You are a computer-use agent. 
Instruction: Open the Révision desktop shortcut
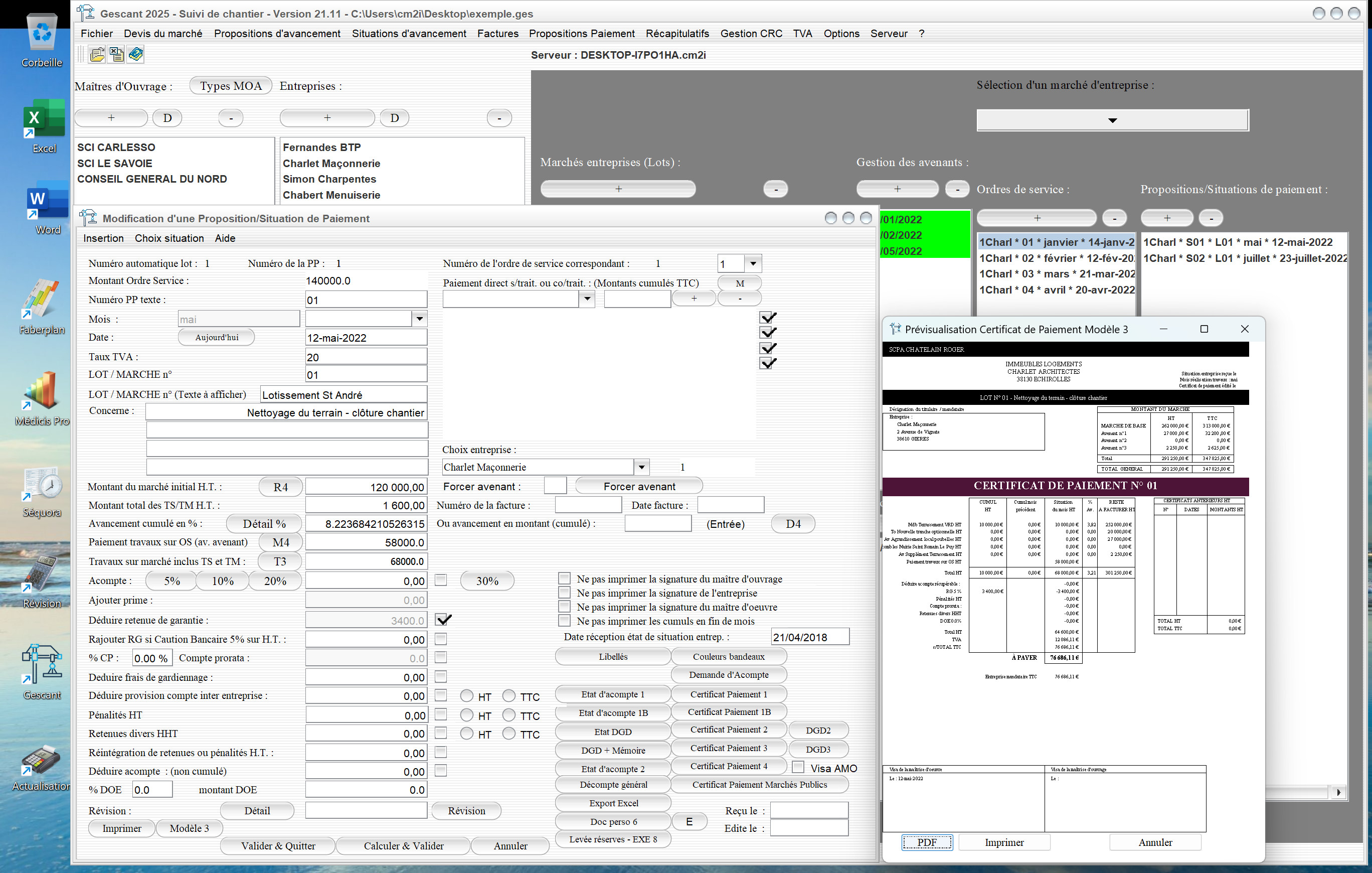pyautogui.click(x=42, y=581)
